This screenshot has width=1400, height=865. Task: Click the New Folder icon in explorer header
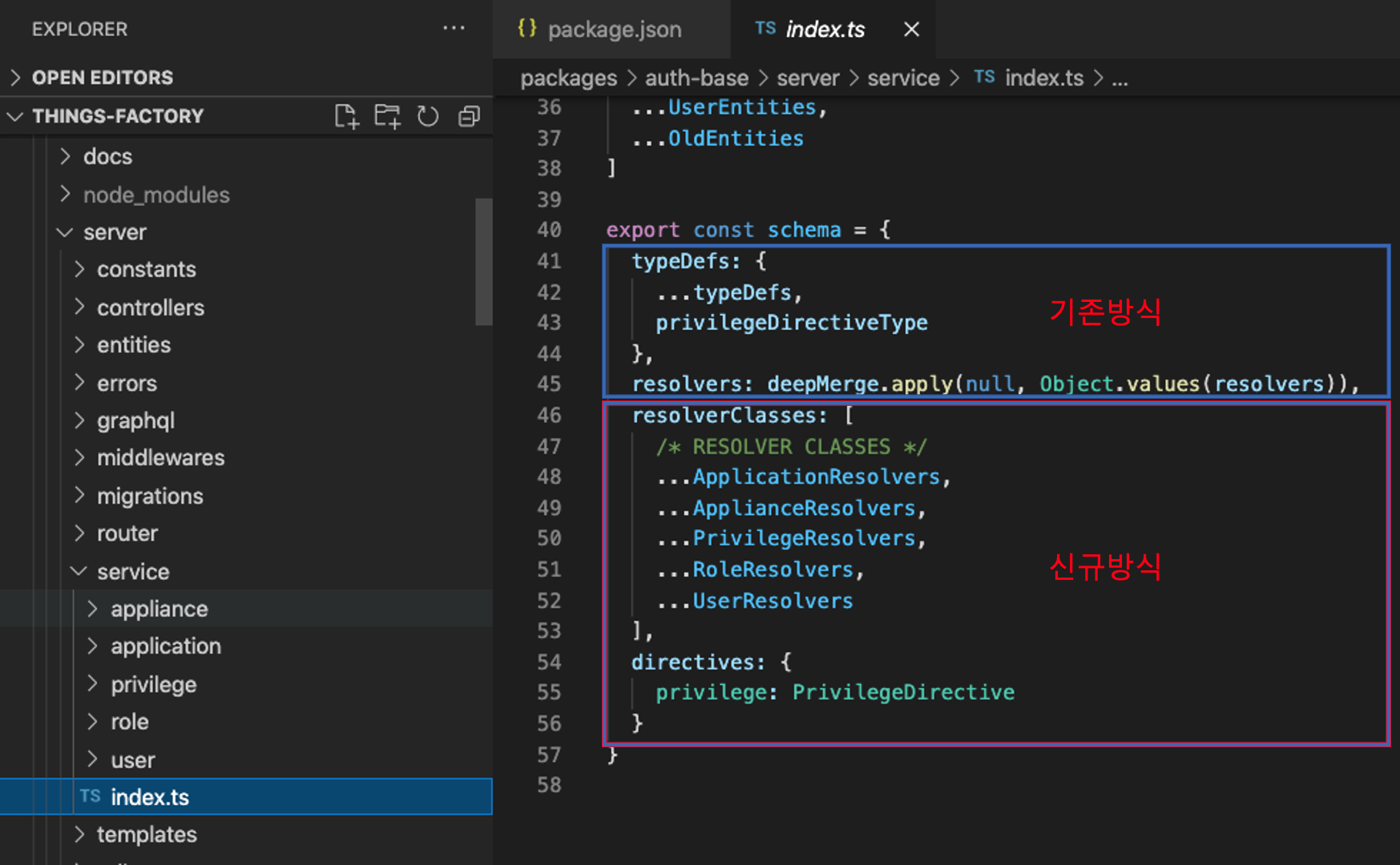[387, 116]
